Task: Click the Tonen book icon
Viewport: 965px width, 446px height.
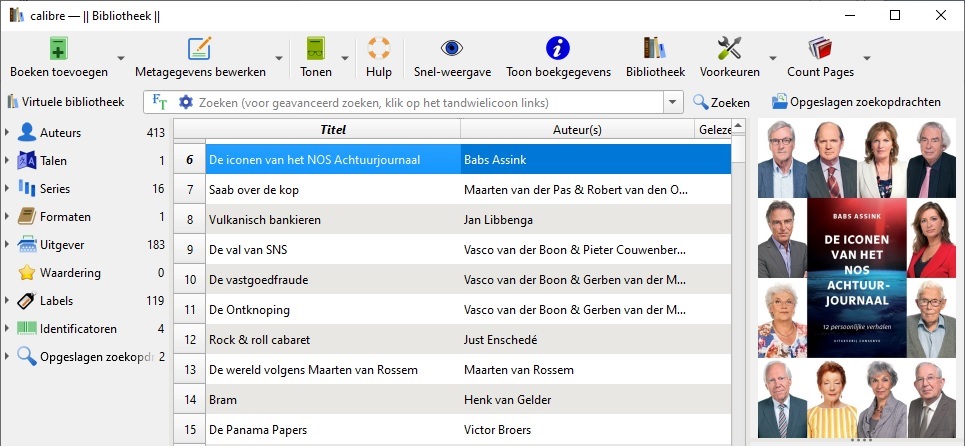Action: tap(316, 48)
